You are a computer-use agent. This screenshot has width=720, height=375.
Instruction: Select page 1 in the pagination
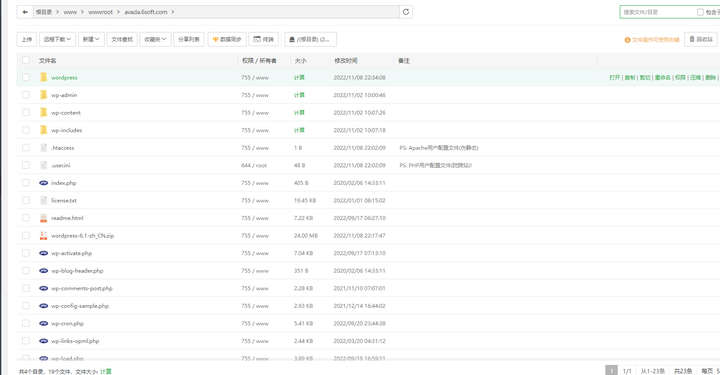click(611, 370)
